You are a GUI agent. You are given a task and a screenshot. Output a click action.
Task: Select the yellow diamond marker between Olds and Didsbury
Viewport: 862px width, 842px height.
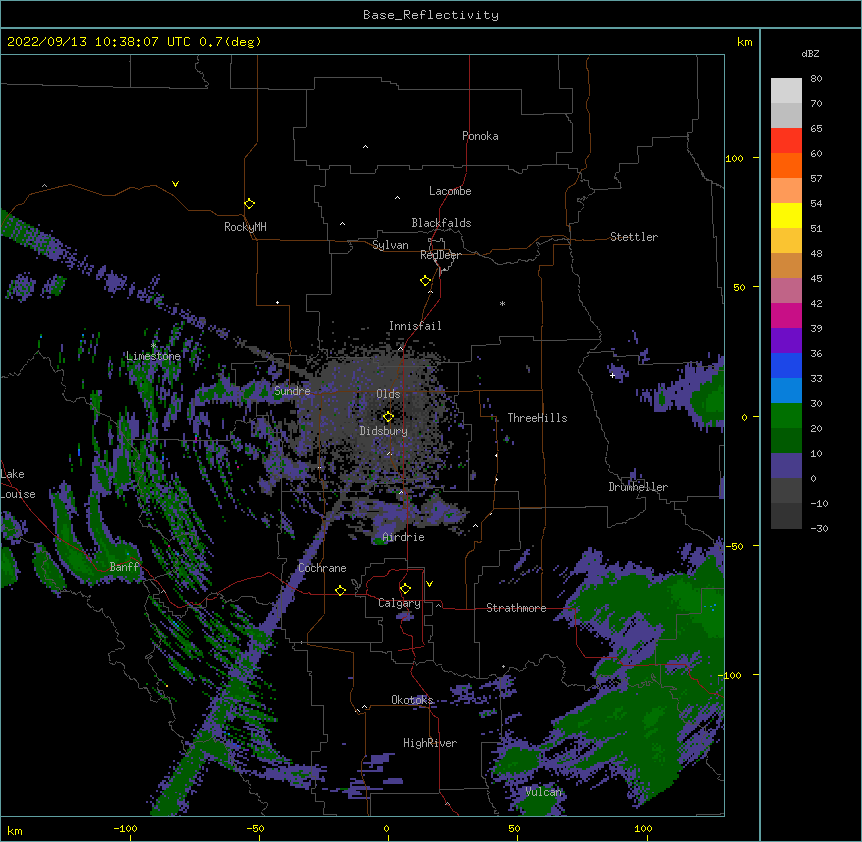point(388,416)
